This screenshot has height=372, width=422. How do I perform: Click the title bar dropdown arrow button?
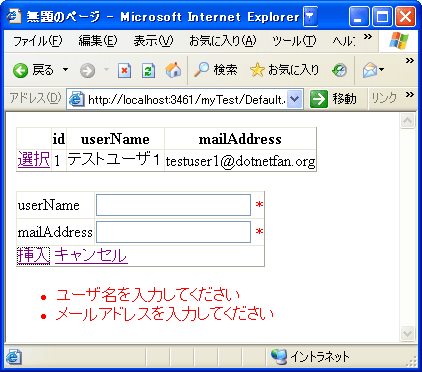[x=310, y=16]
